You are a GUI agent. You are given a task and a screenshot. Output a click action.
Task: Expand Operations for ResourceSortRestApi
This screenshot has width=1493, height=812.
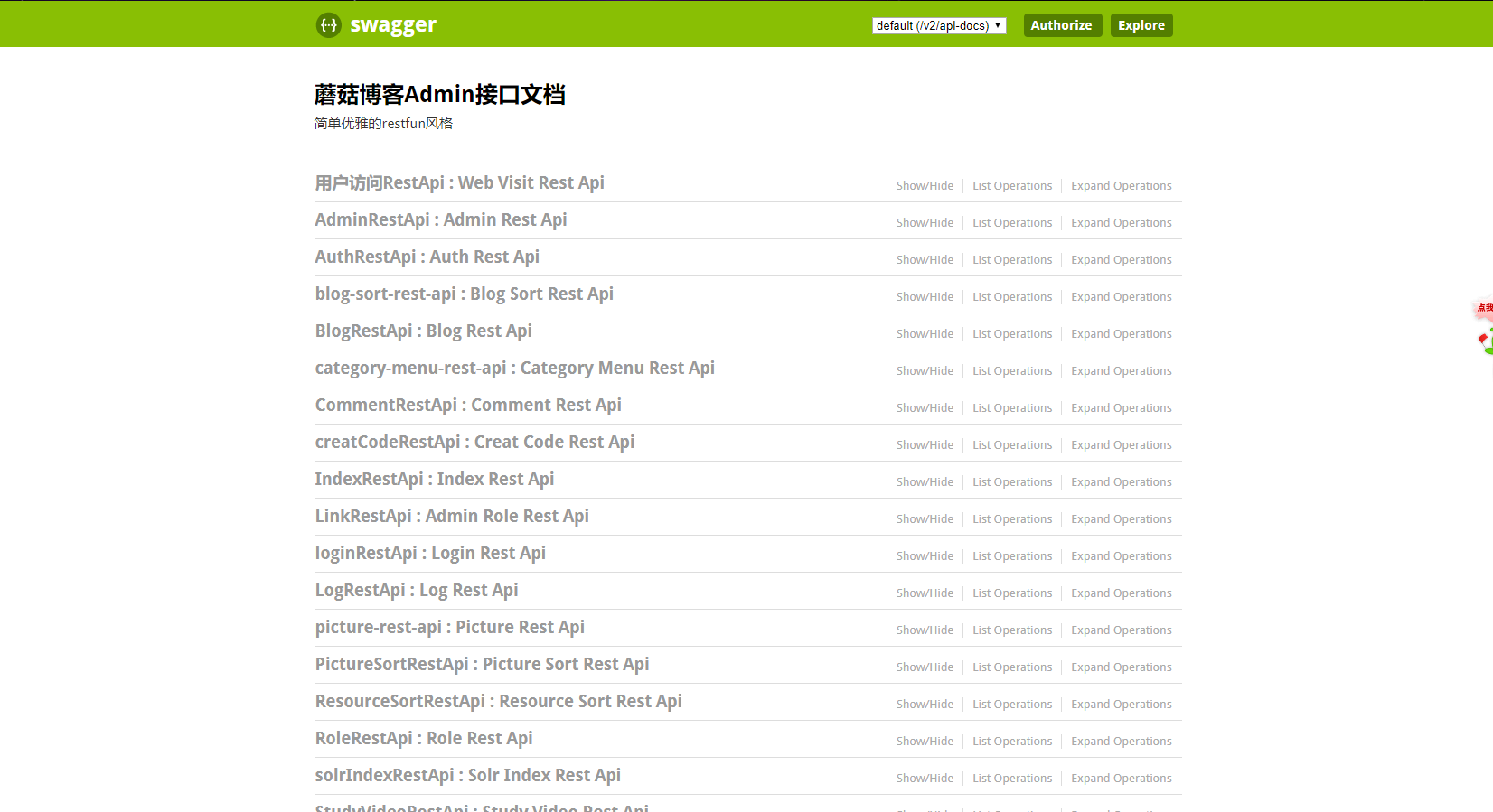[x=1122, y=705]
